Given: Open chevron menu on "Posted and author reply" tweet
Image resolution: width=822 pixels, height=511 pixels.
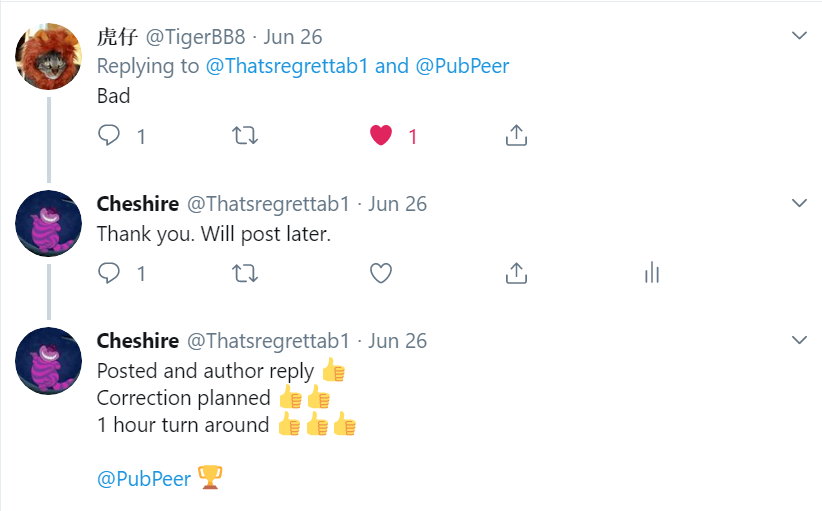Looking at the screenshot, I should click(x=799, y=340).
